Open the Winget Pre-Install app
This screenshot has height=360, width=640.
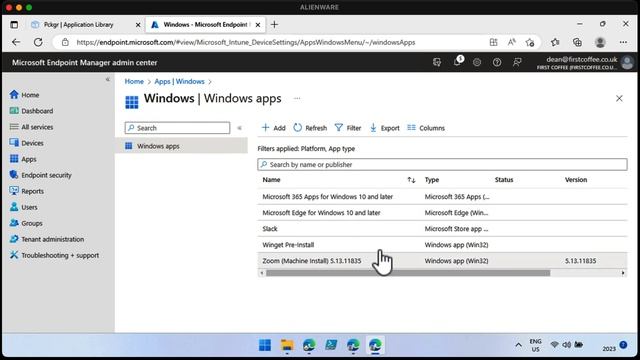click(288, 244)
